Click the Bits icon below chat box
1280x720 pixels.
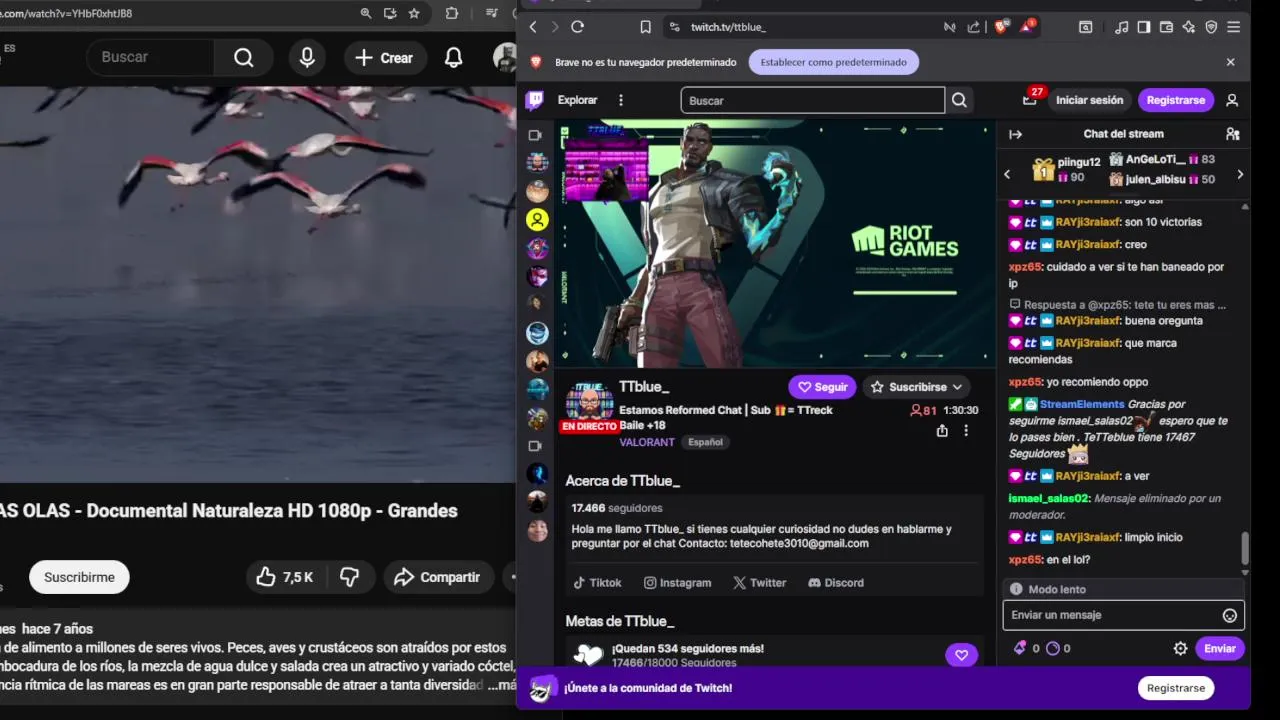coord(1020,648)
